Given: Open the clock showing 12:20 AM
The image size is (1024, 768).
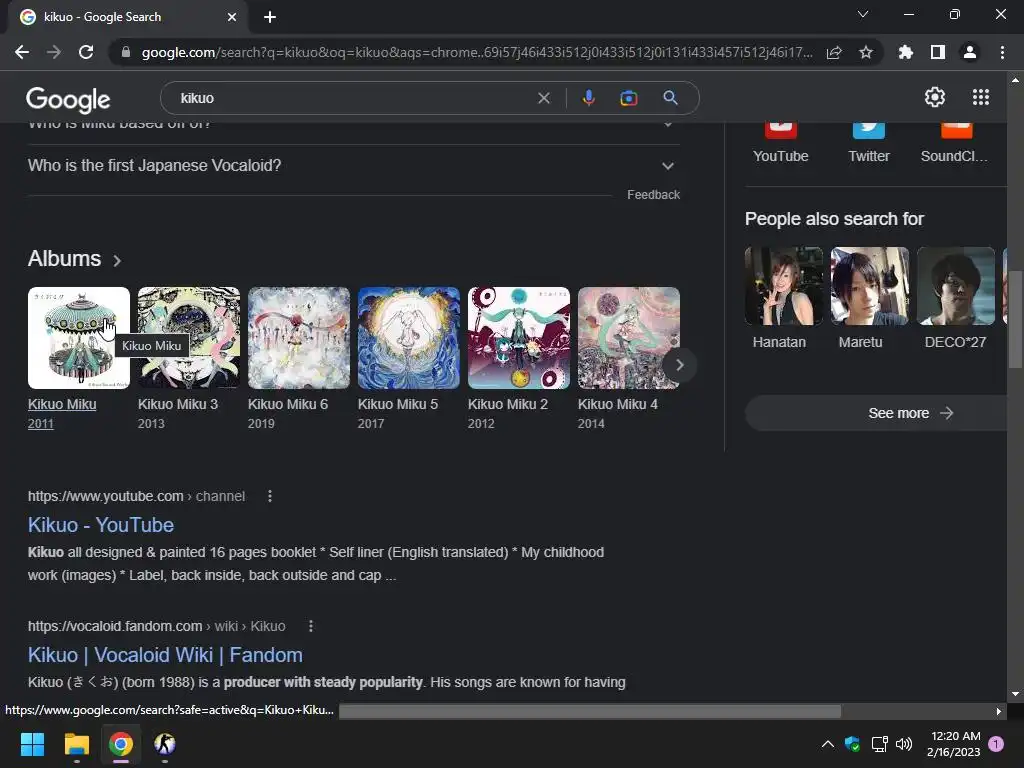Looking at the screenshot, I should tap(953, 744).
